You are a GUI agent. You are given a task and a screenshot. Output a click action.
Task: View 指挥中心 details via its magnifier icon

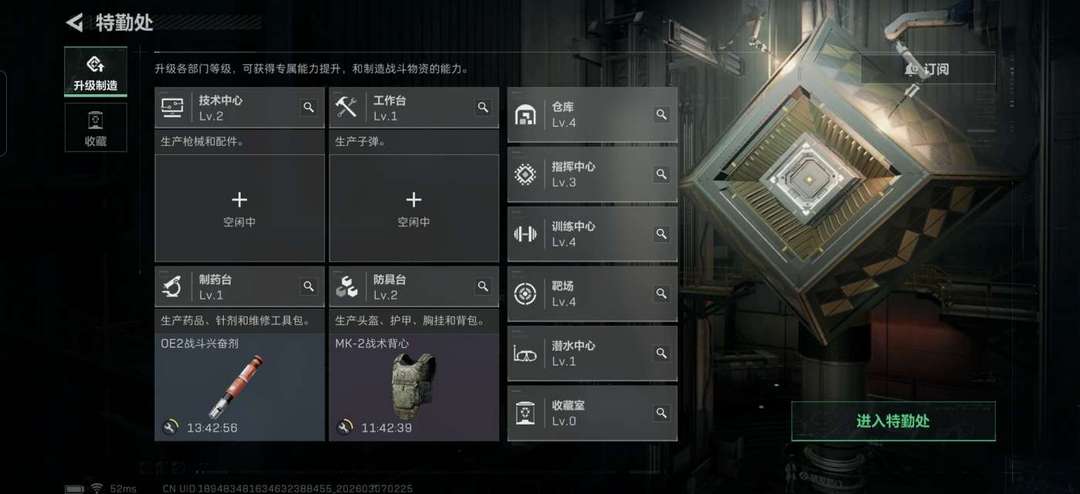[661, 174]
